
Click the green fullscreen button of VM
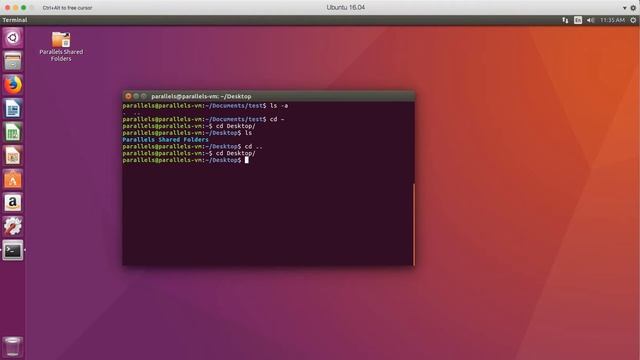click(x=24, y=8)
